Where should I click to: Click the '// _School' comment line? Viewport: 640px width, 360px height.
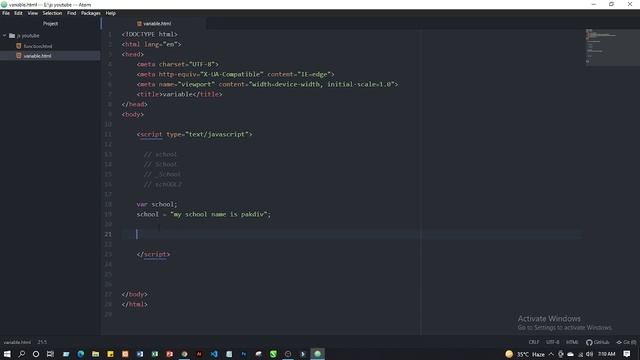coord(162,174)
